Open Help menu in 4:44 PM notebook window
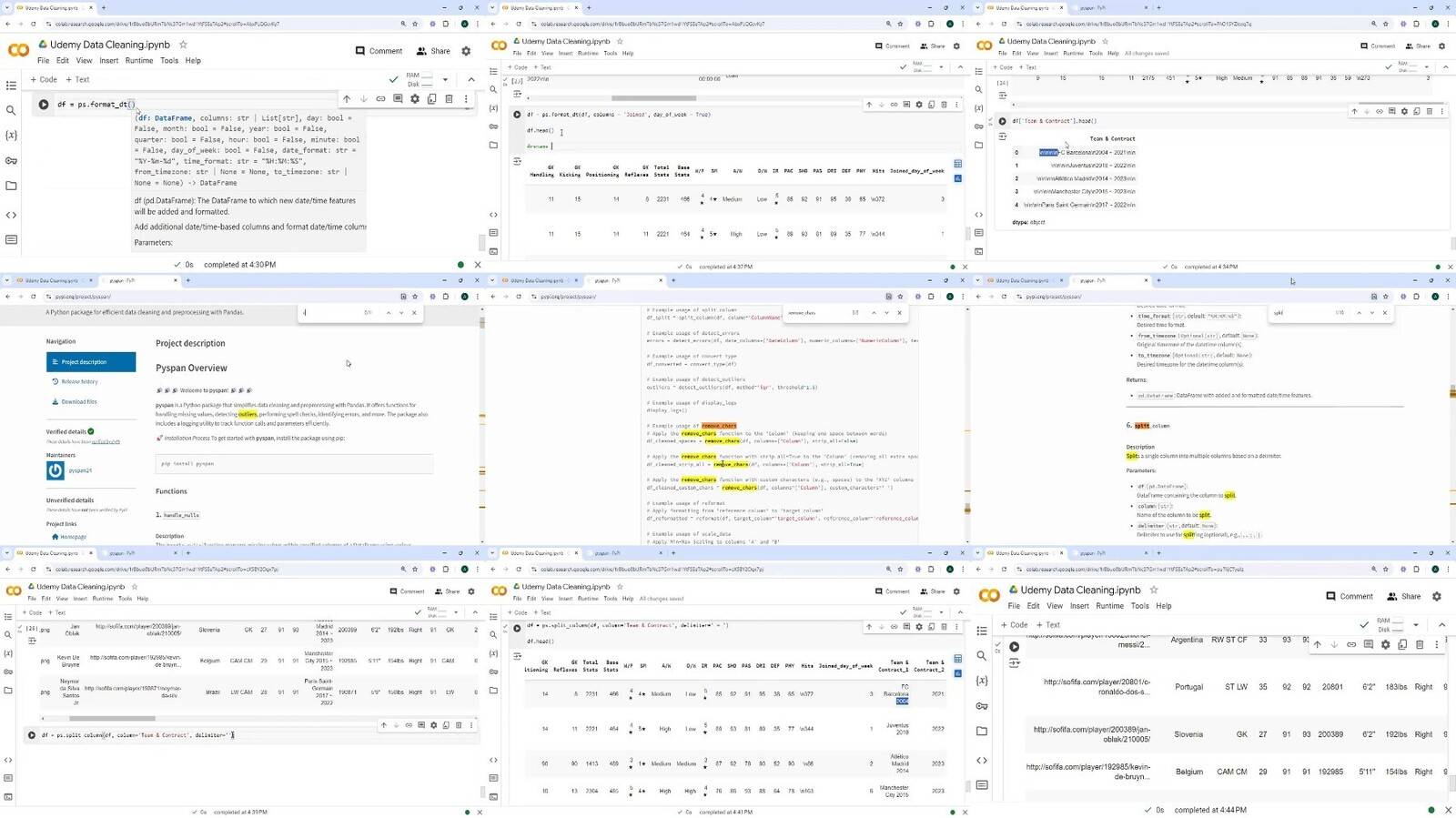 (1164, 606)
